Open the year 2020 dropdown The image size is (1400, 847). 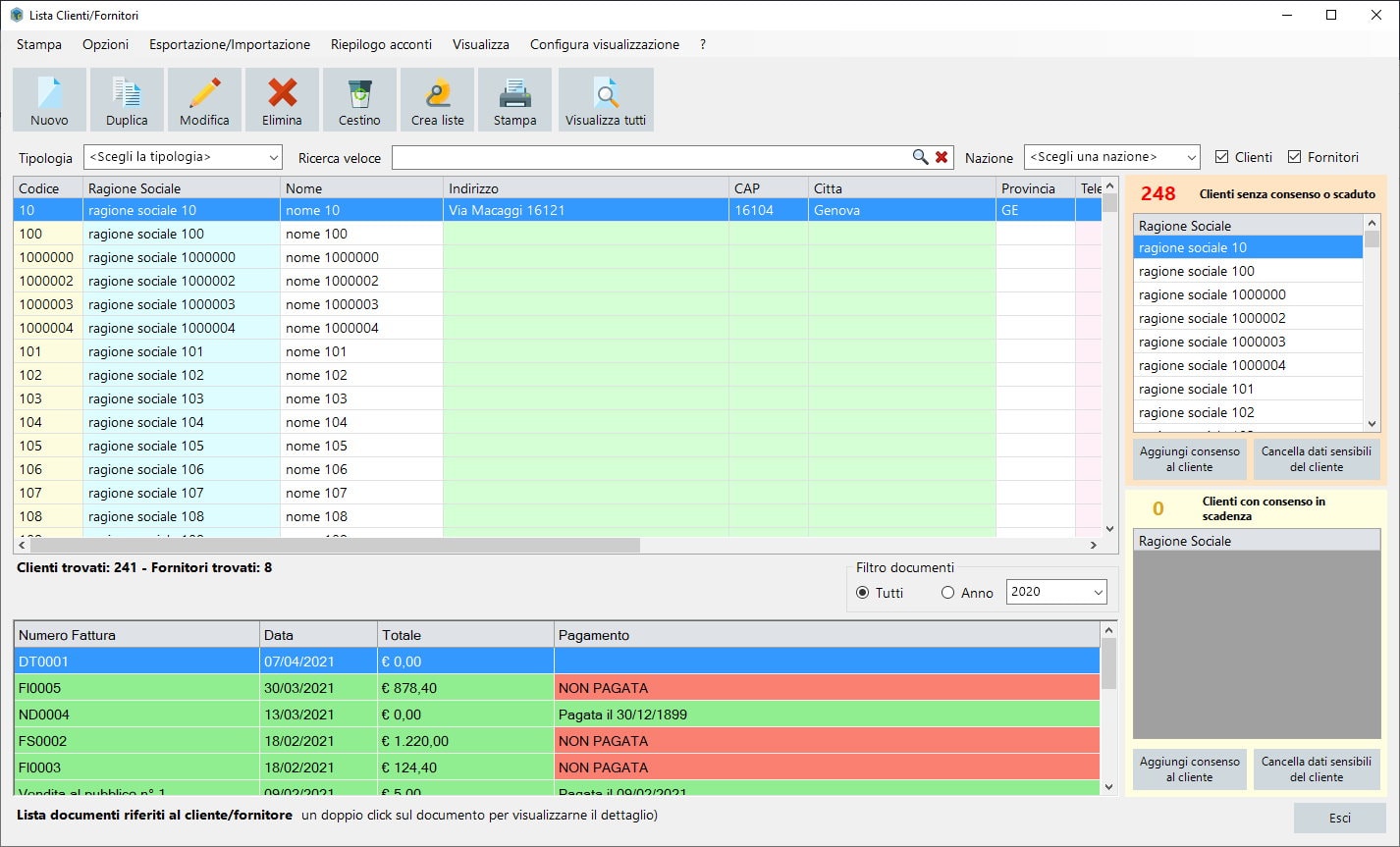(1056, 592)
